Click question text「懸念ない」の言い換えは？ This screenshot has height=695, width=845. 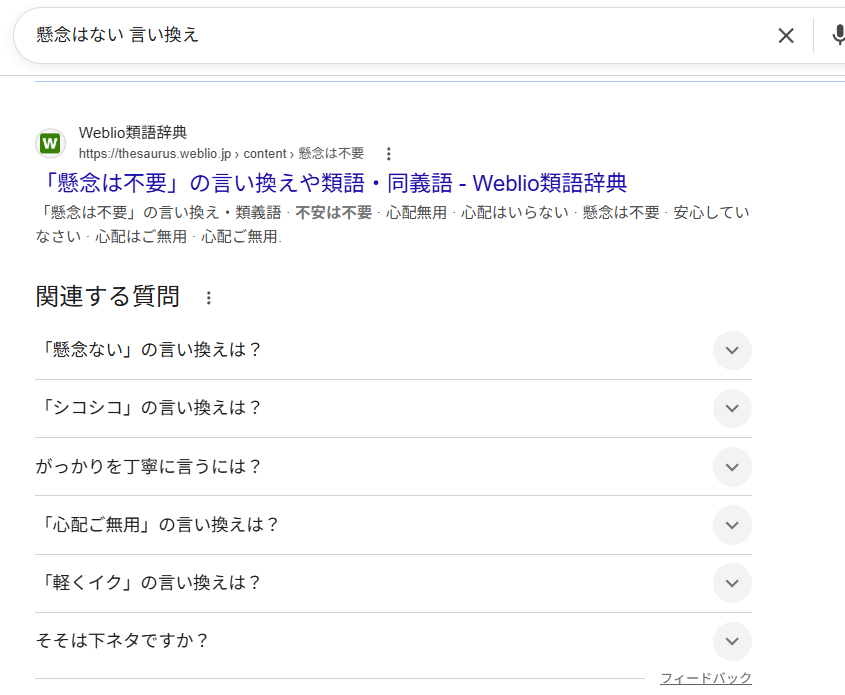pyautogui.click(x=149, y=350)
